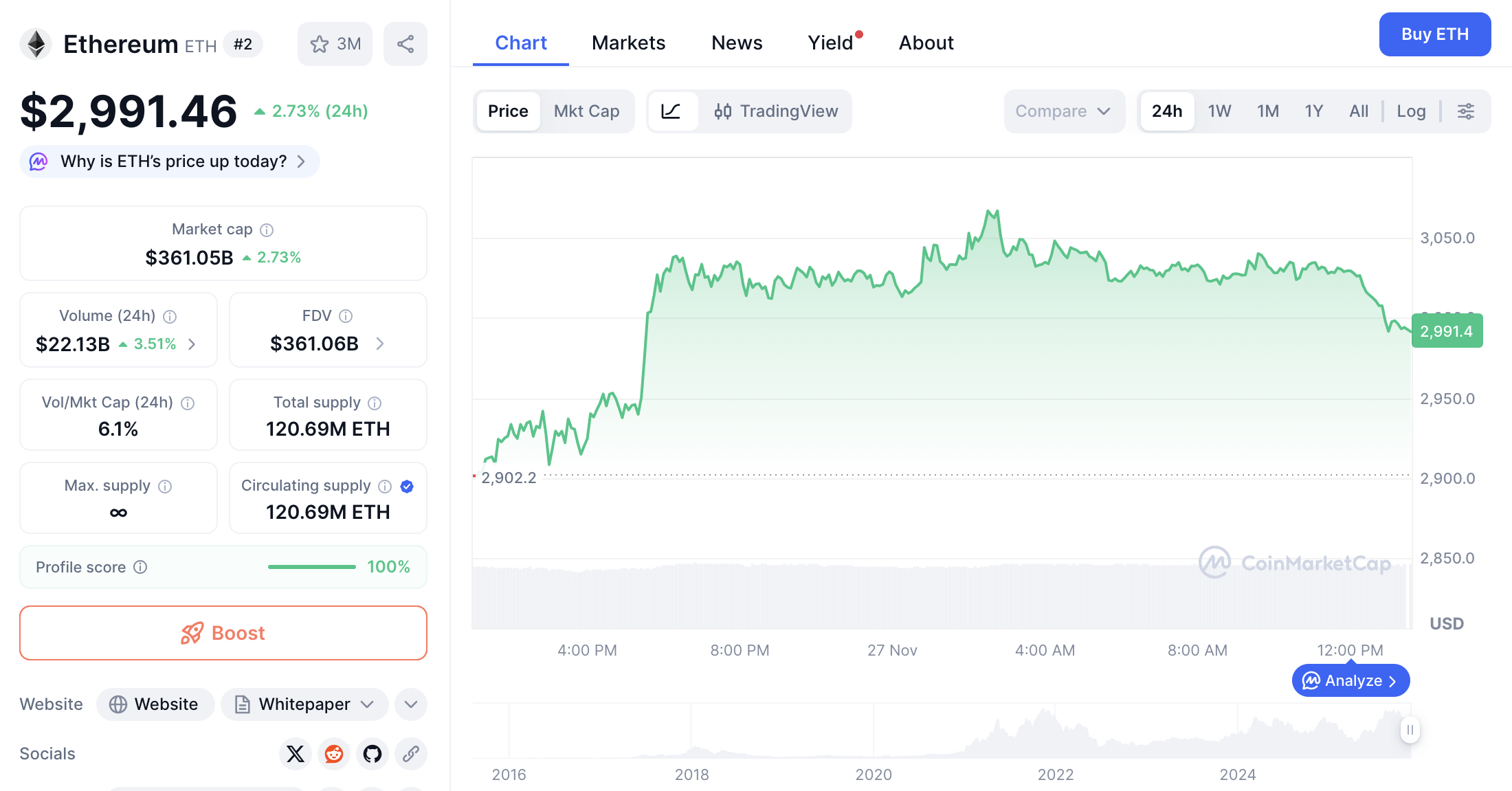The height and width of the screenshot is (791, 1512).
Task: Switch the chart to Mkt Cap view
Action: [x=587, y=111]
